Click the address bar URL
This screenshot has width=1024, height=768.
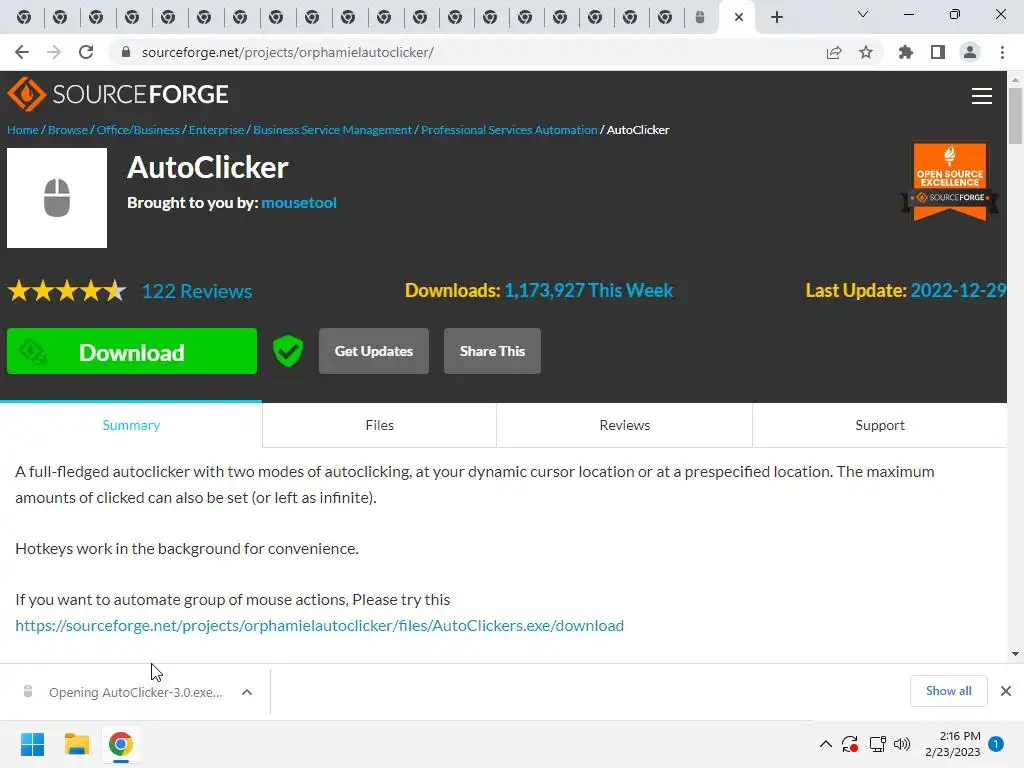coord(287,52)
